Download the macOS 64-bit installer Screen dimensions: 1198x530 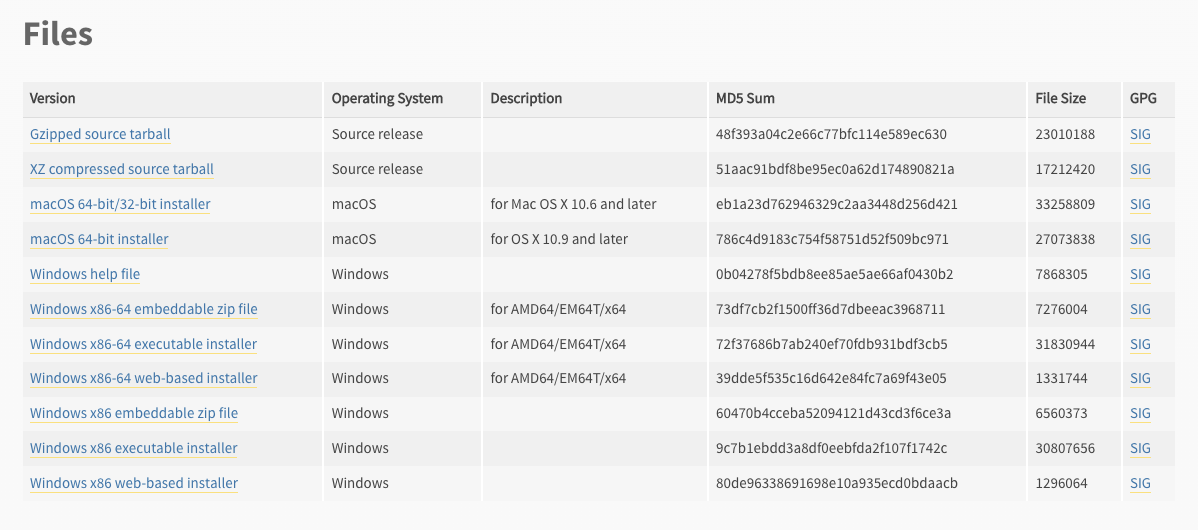point(99,239)
